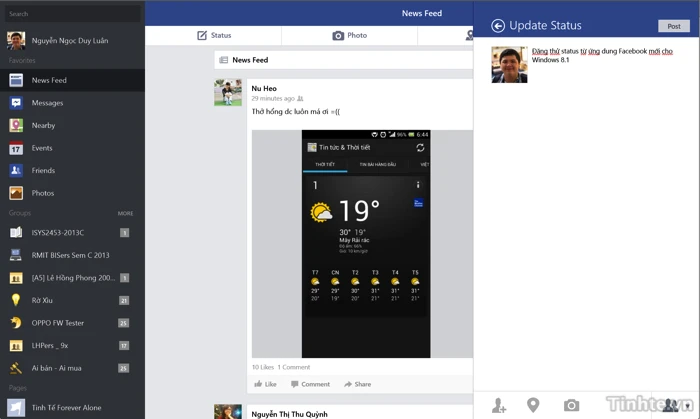
Task: Select the Status tab
Action: pos(214,35)
